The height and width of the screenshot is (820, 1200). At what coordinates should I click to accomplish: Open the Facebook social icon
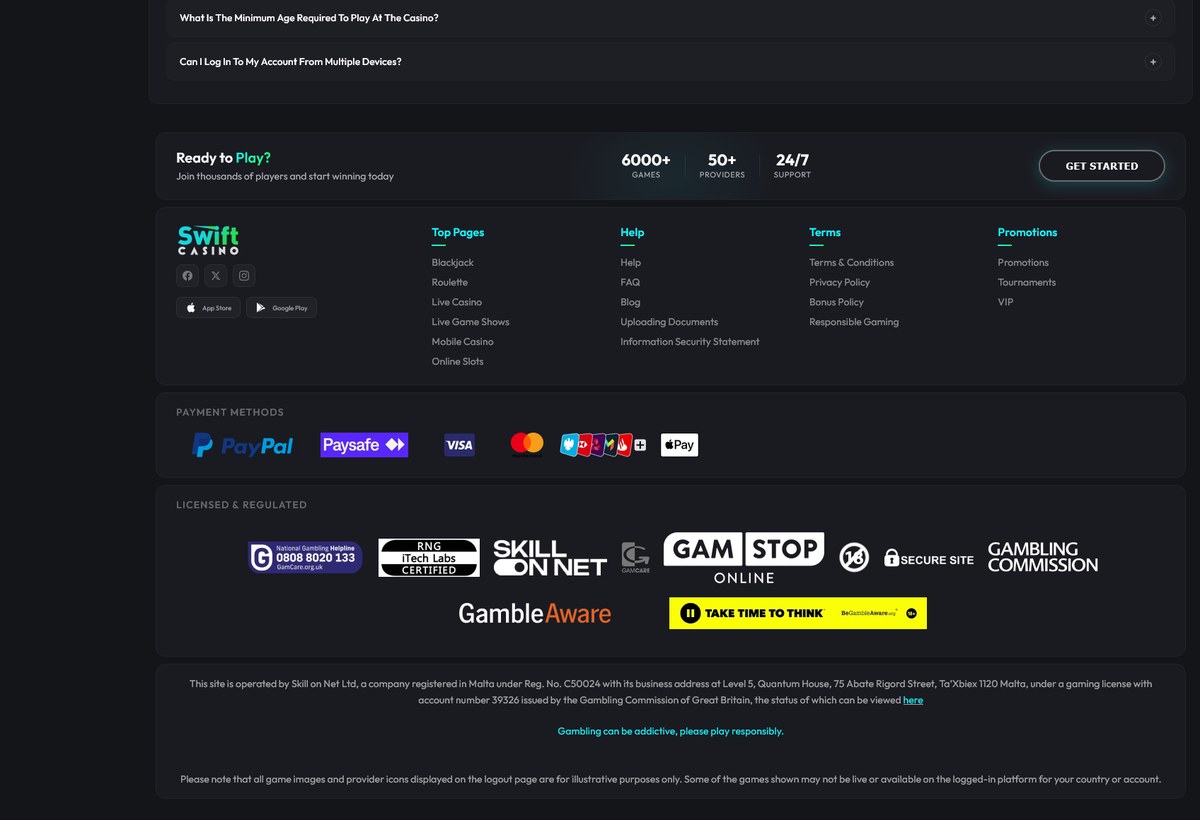[187, 276]
